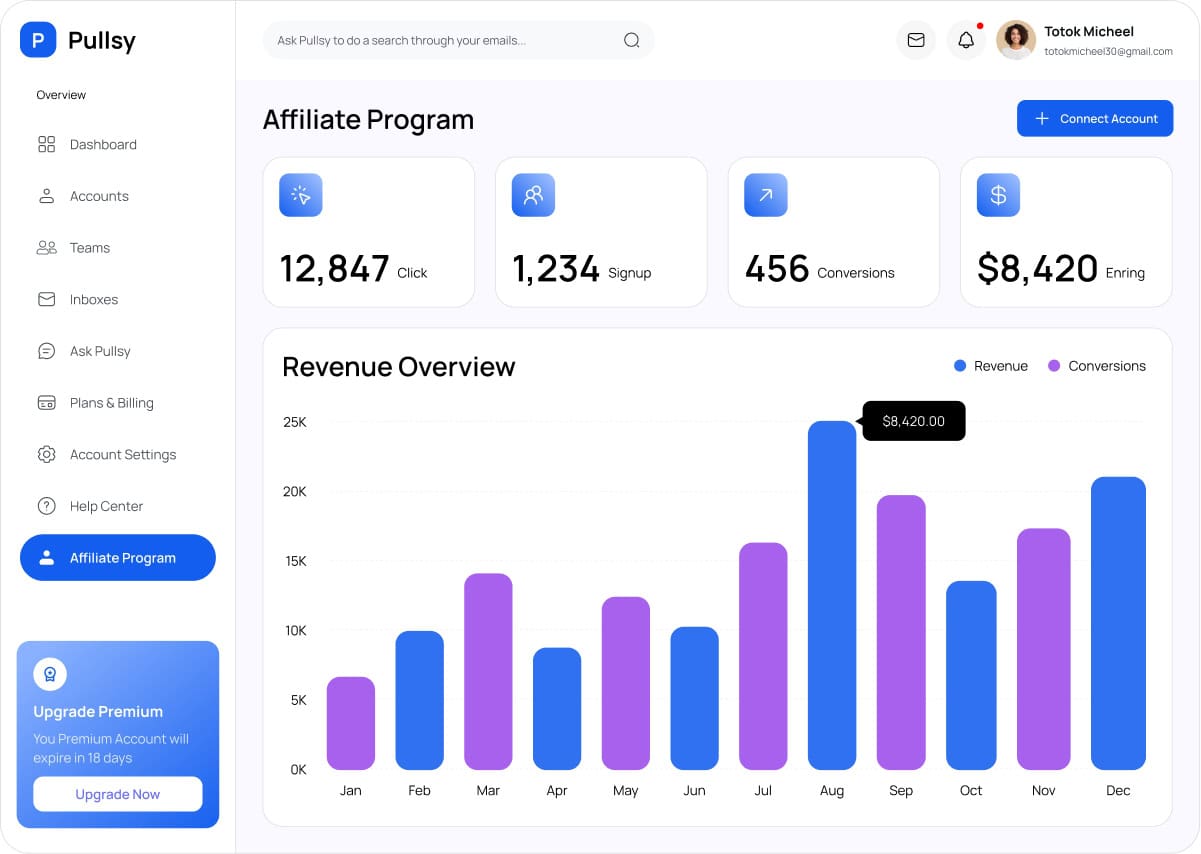Click the Click stat cursor icon
Image resolution: width=1201 pixels, height=854 pixels.
(301, 195)
